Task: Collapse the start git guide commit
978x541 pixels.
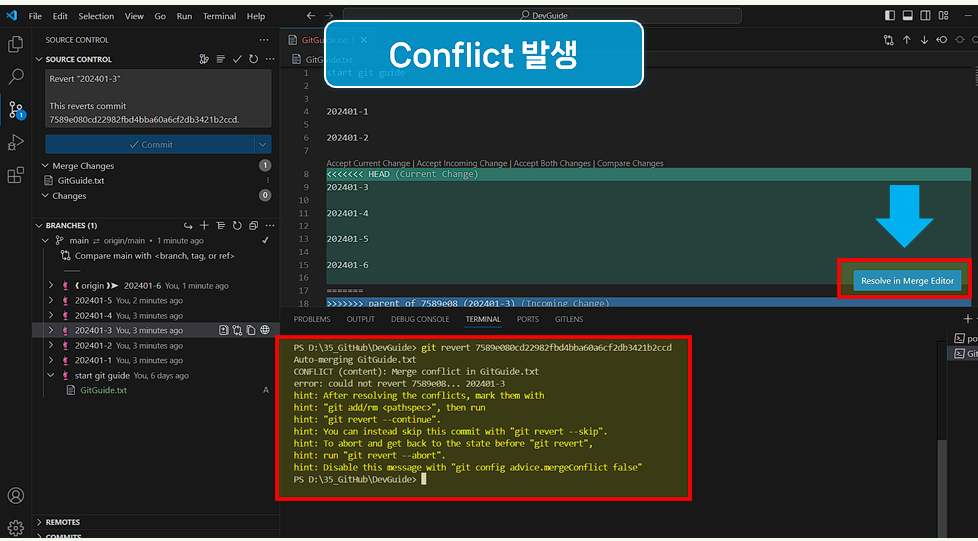Action: (x=51, y=376)
